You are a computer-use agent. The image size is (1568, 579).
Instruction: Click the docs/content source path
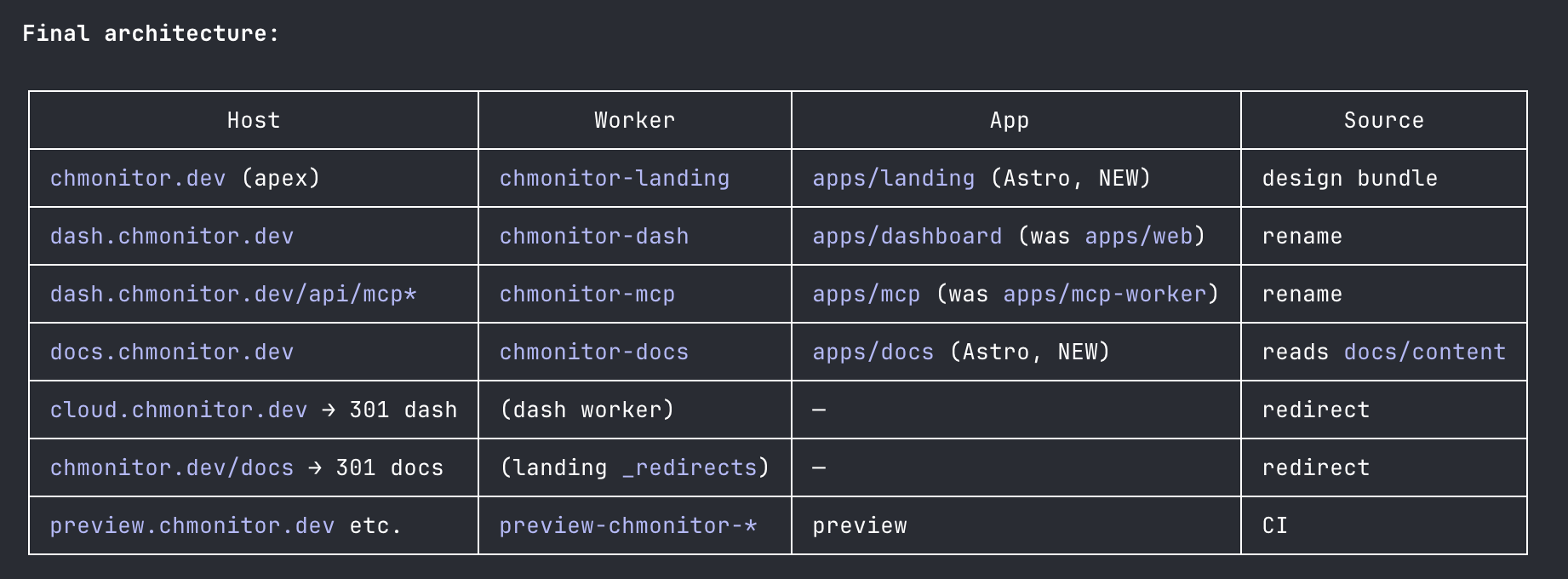(1425, 352)
